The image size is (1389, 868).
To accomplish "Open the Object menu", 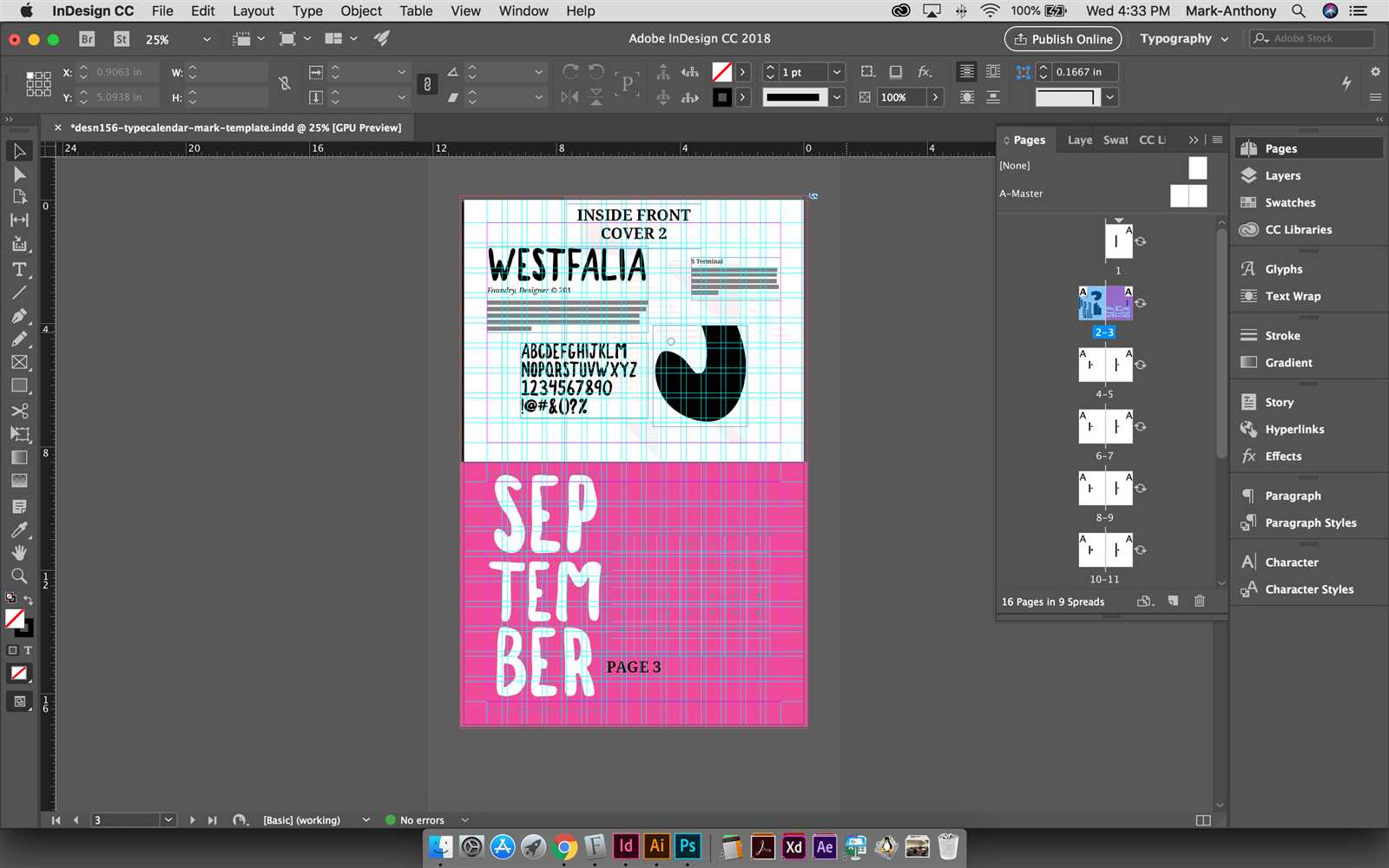I will click(361, 11).
